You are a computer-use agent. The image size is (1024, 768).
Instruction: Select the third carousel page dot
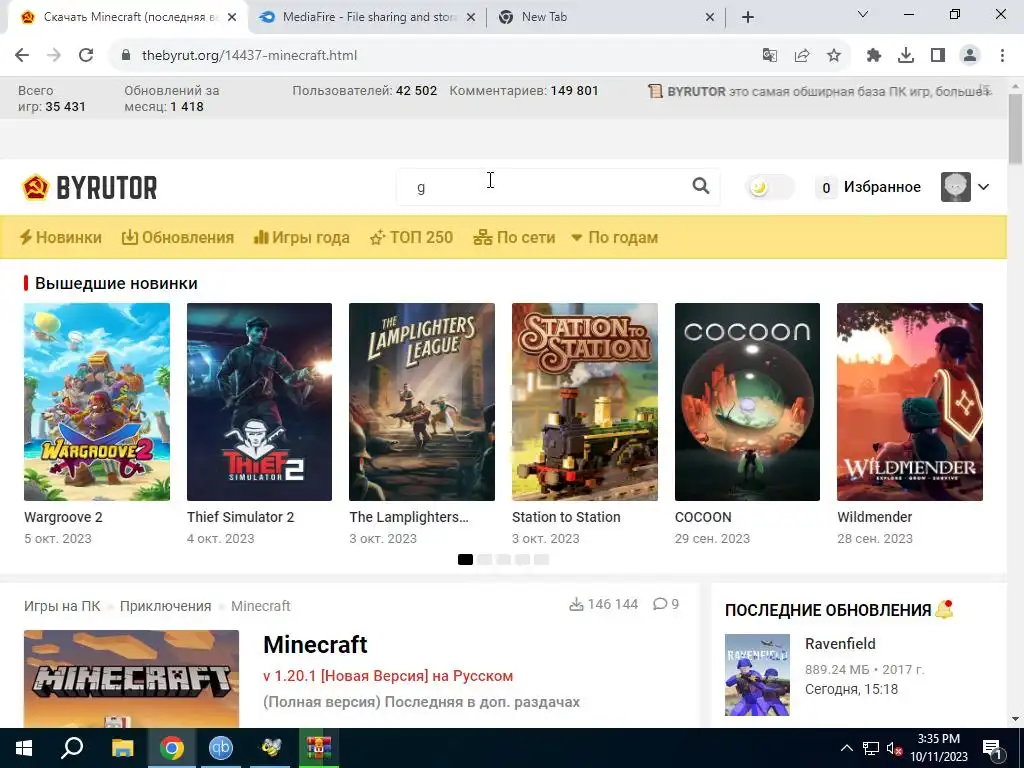click(504, 560)
